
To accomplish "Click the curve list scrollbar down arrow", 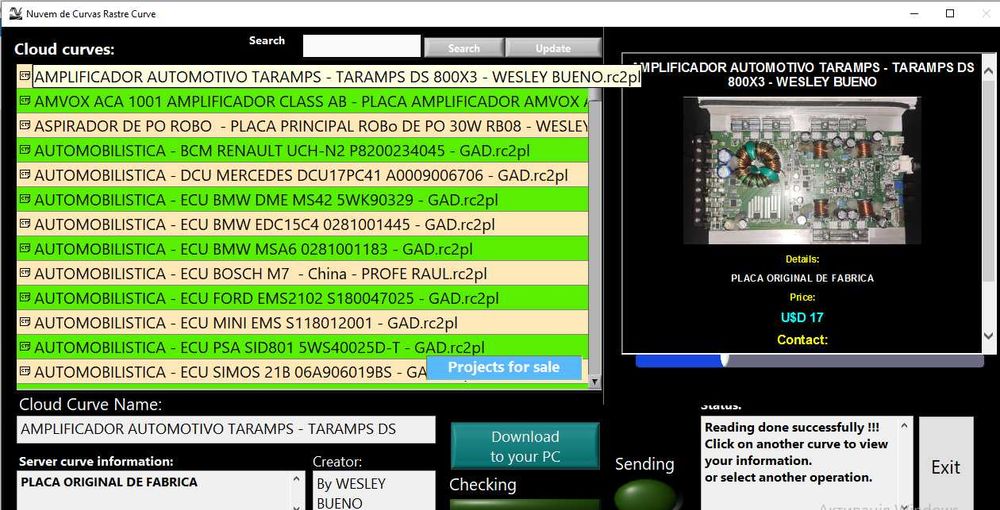I will pos(594,381).
